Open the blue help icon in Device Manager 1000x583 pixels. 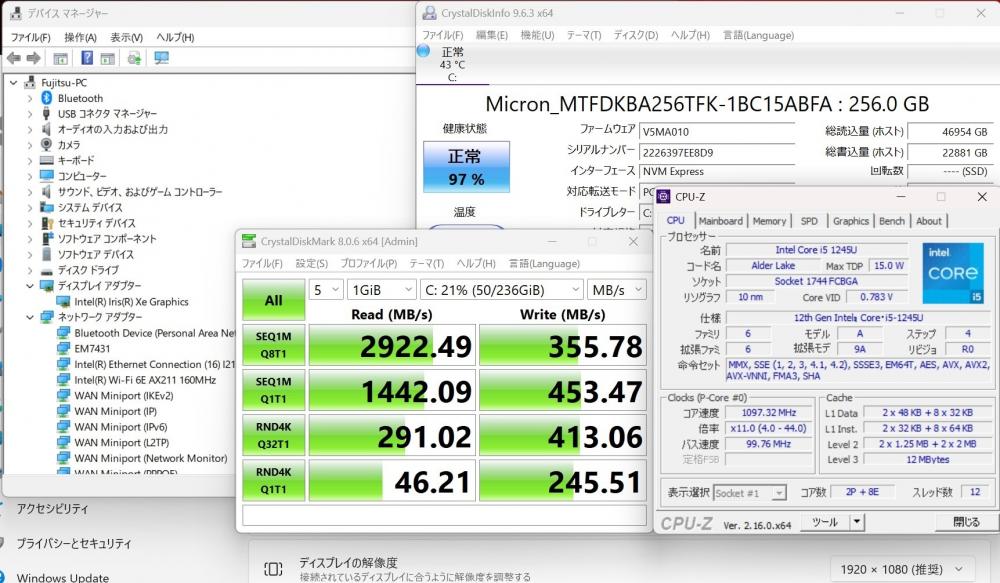pos(87,59)
